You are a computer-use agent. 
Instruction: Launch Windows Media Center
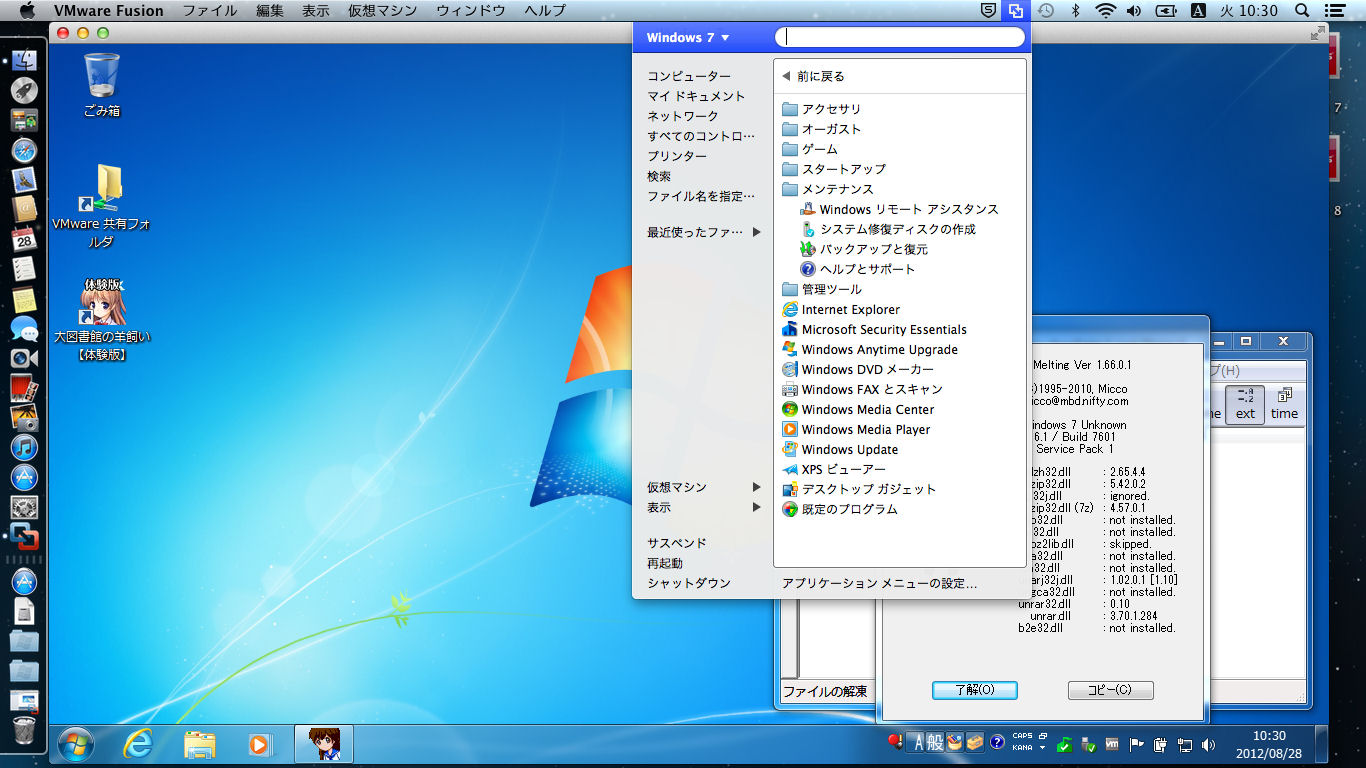857,409
